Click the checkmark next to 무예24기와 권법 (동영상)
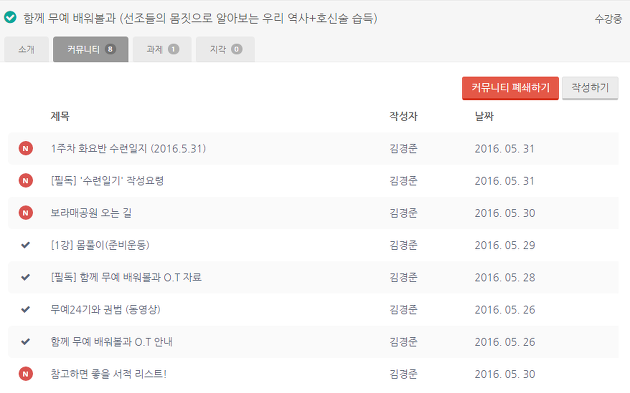630x393 pixels. pyautogui.click(x=25, y=309)
